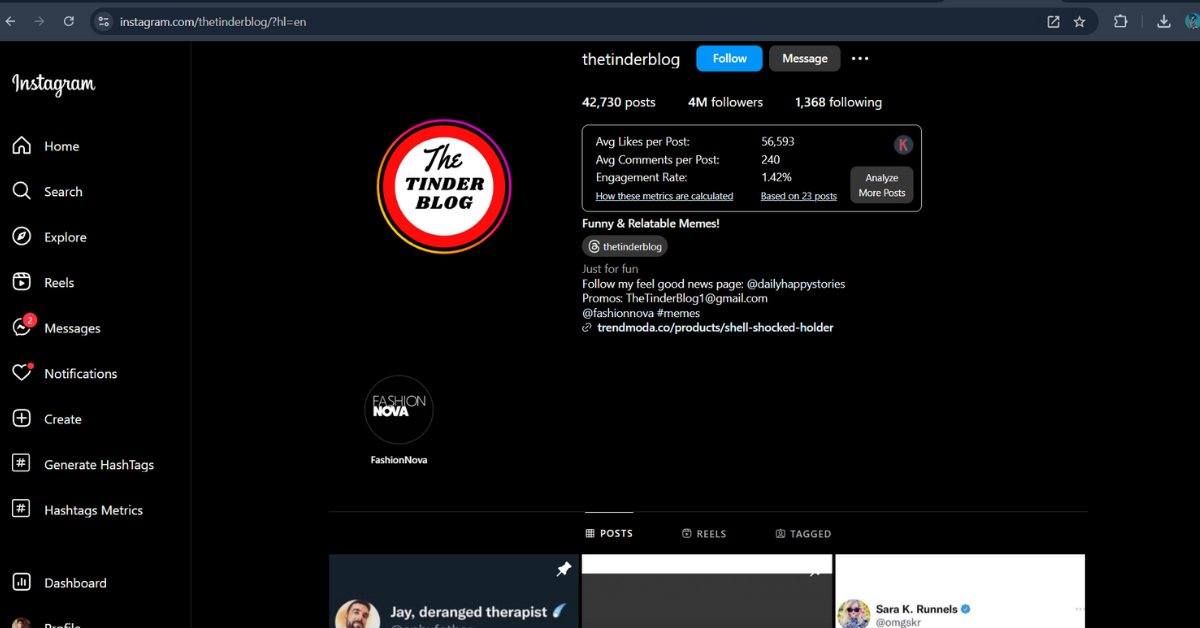This screenshot has width=1200, height=628.
Task: Open Reels from the sidebar
Action: click(43, 282)
